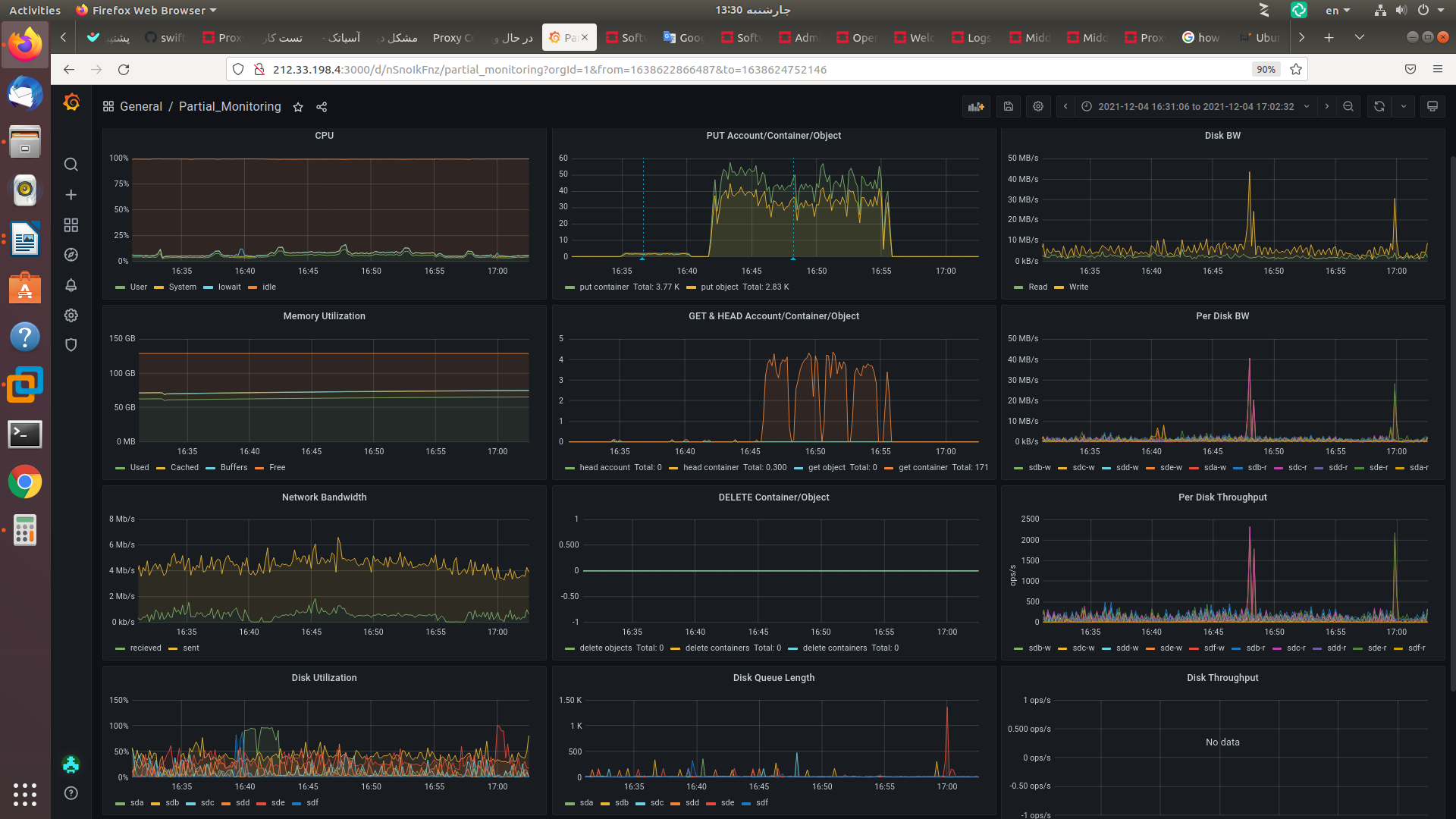The width and height of the screenshot is (1456, 819).
Task: Open the Firefox list all tabs chevron
Action: pos(1359,37)
